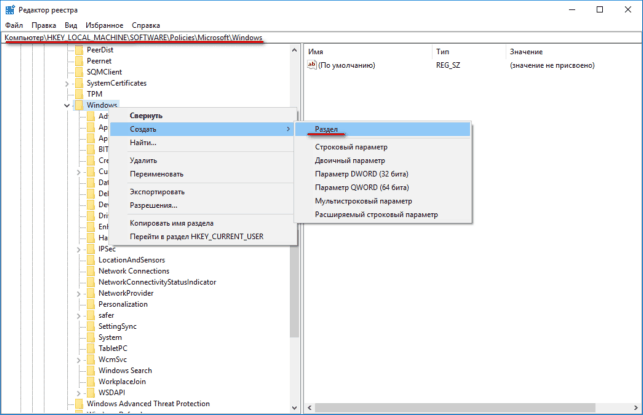Choose Расширяемый строковый параметр
The width and height of the screenshot is (643, 415).
pyautogui.click(x=383, y=214)
